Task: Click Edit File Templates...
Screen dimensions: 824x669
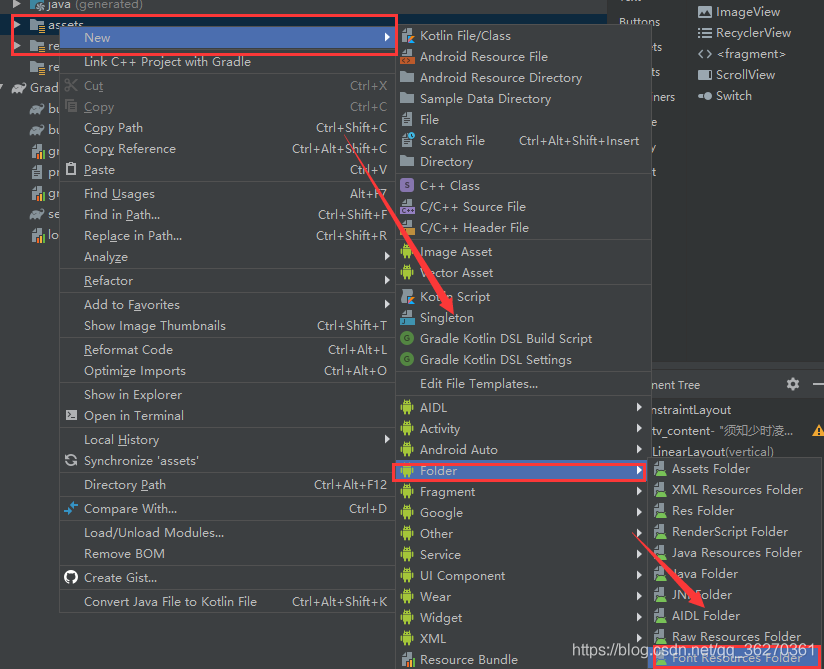Action: 523,384
